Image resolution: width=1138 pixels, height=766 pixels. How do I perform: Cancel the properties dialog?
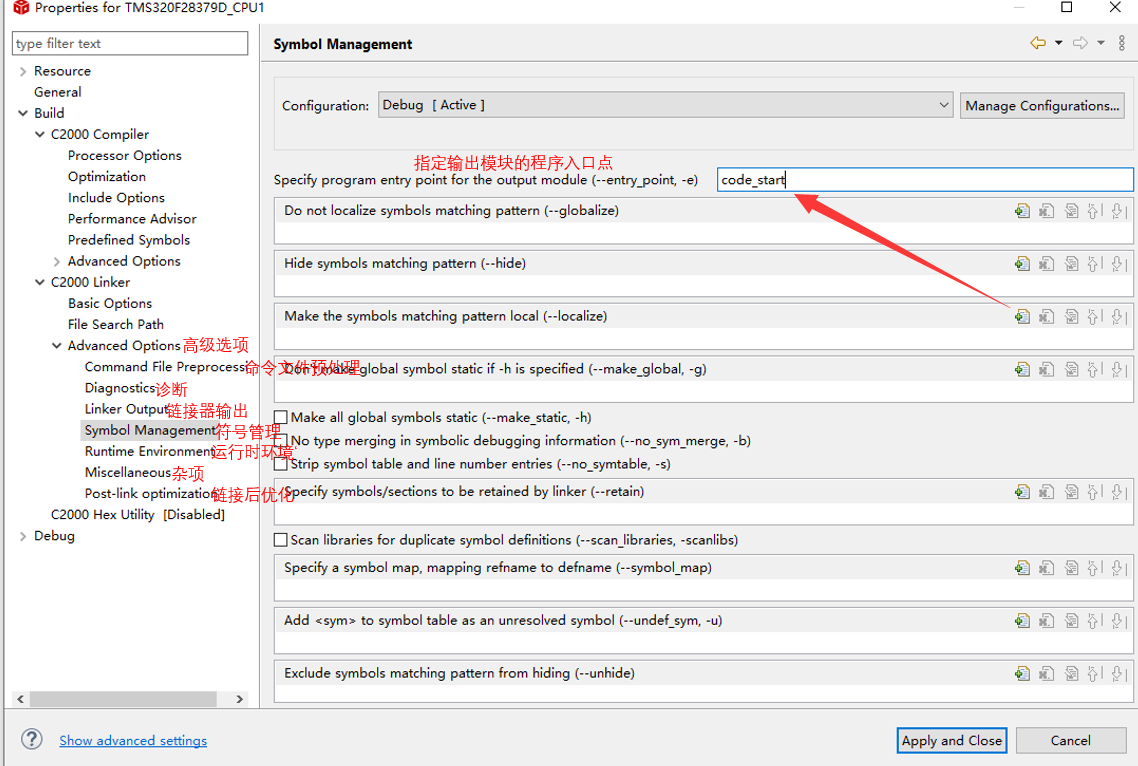point(1071,741)
